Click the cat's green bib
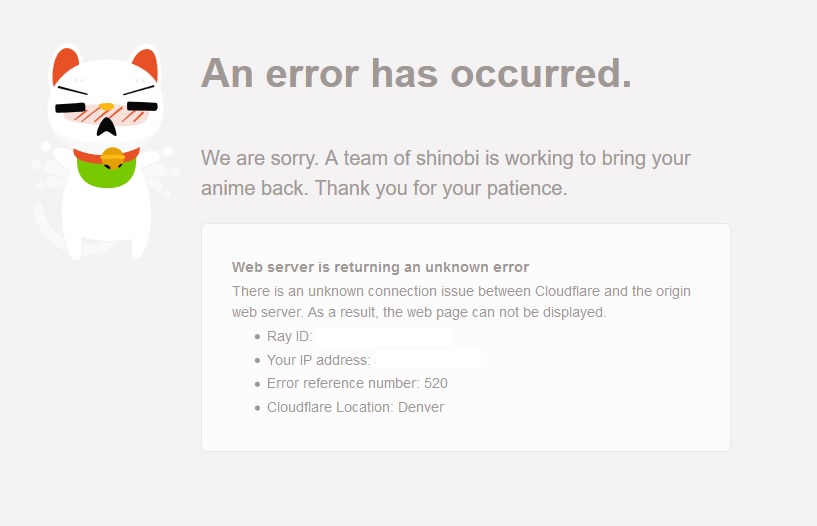The width and height of the screenshot is (817, 526). click(x=107, y=172)
